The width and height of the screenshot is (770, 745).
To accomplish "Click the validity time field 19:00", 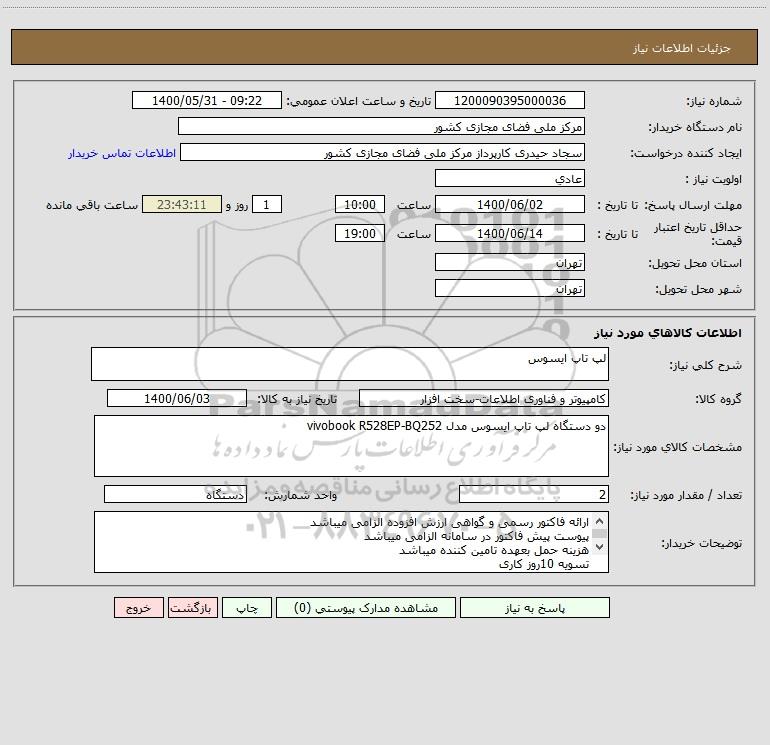I will 359,233.
